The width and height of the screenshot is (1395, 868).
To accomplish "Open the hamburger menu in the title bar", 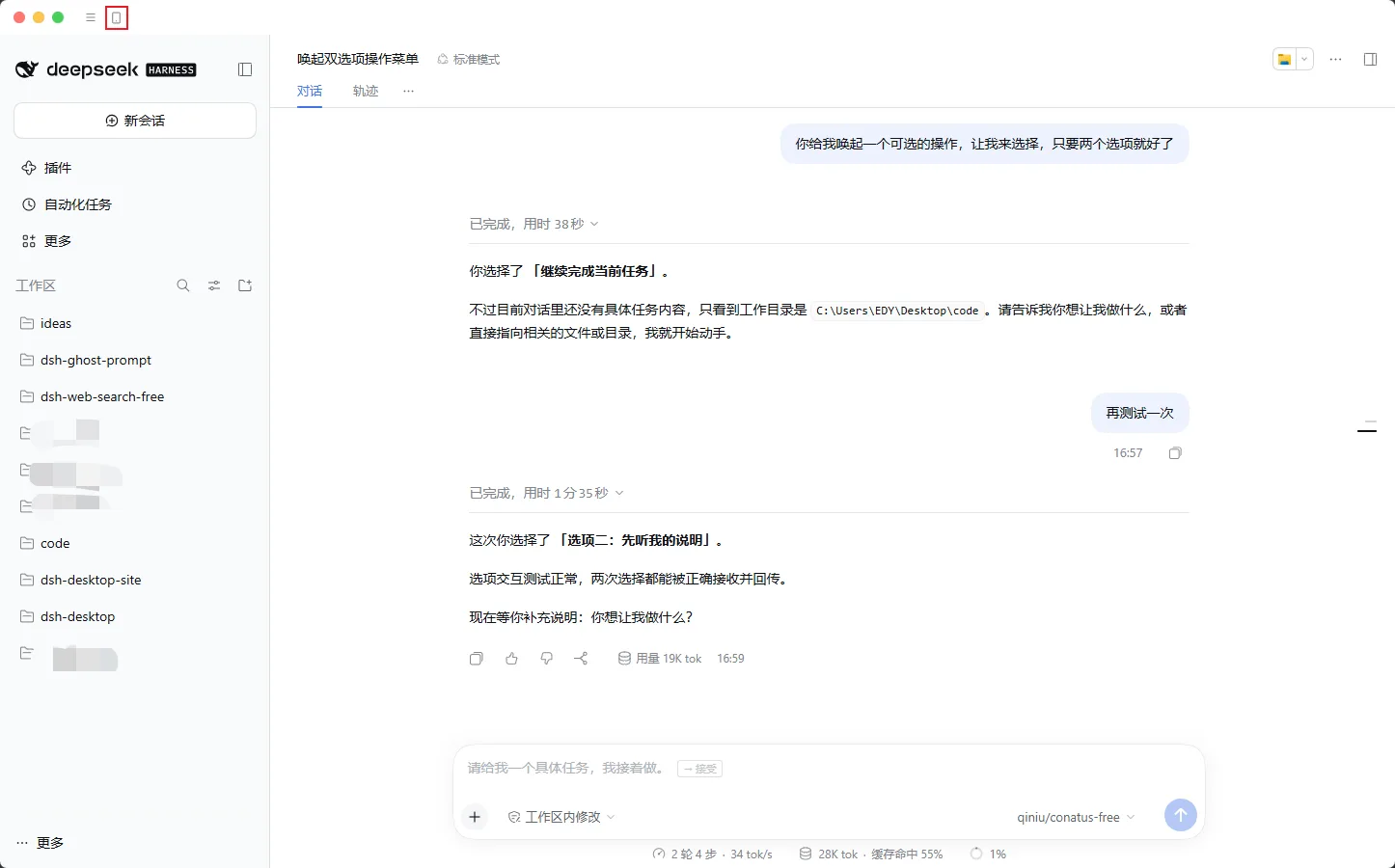I will tap(91, 17).
